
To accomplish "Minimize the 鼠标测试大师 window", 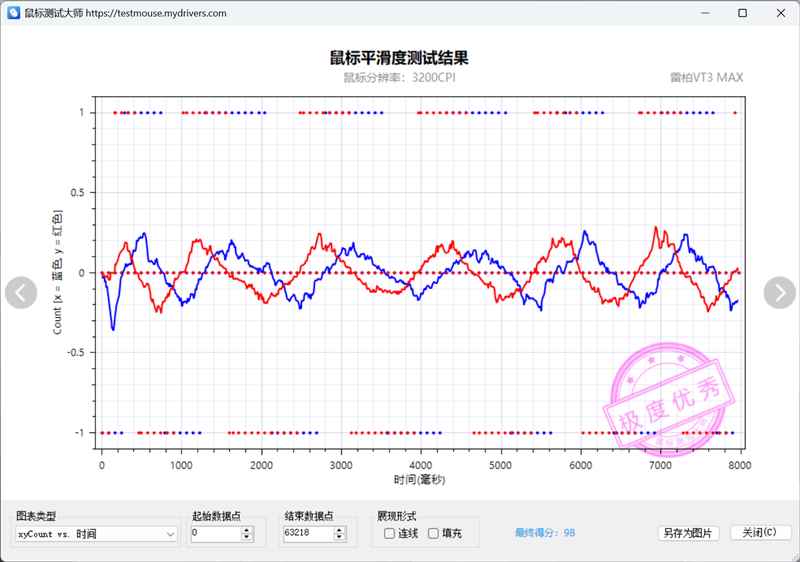I will pos(706,13).
